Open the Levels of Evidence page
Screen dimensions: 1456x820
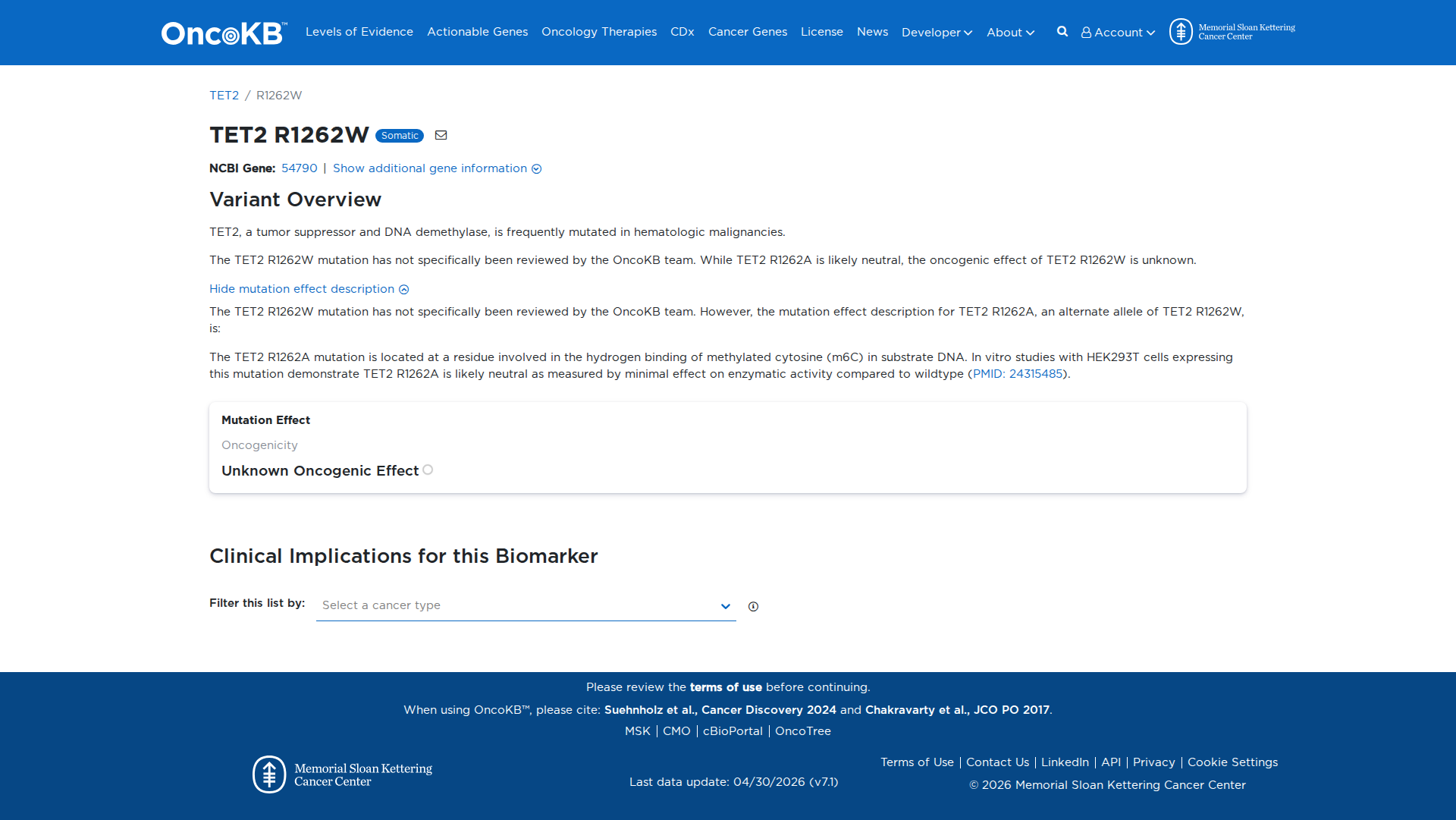(359, 32)
